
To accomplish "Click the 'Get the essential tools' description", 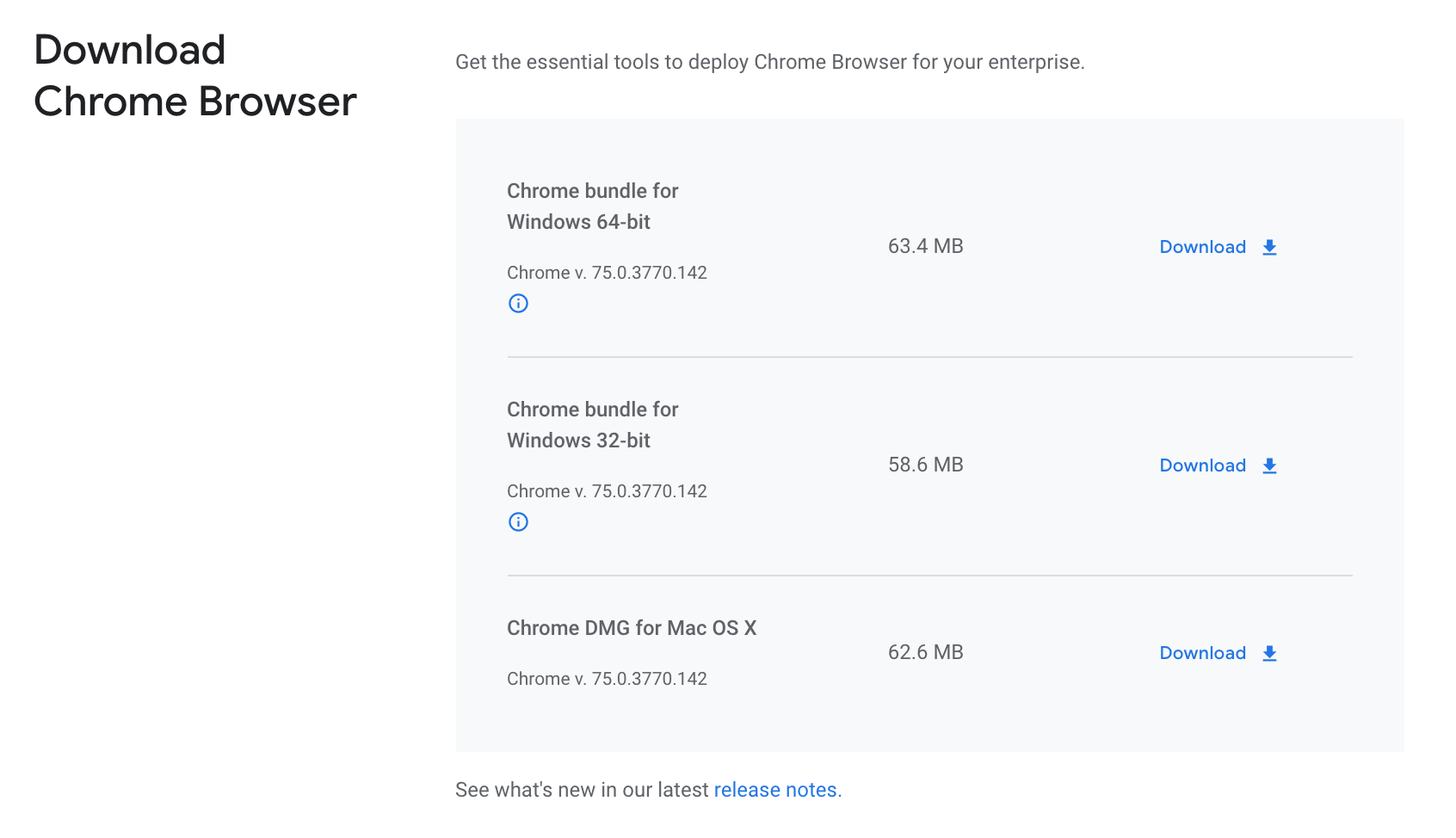I will point(770,62).
